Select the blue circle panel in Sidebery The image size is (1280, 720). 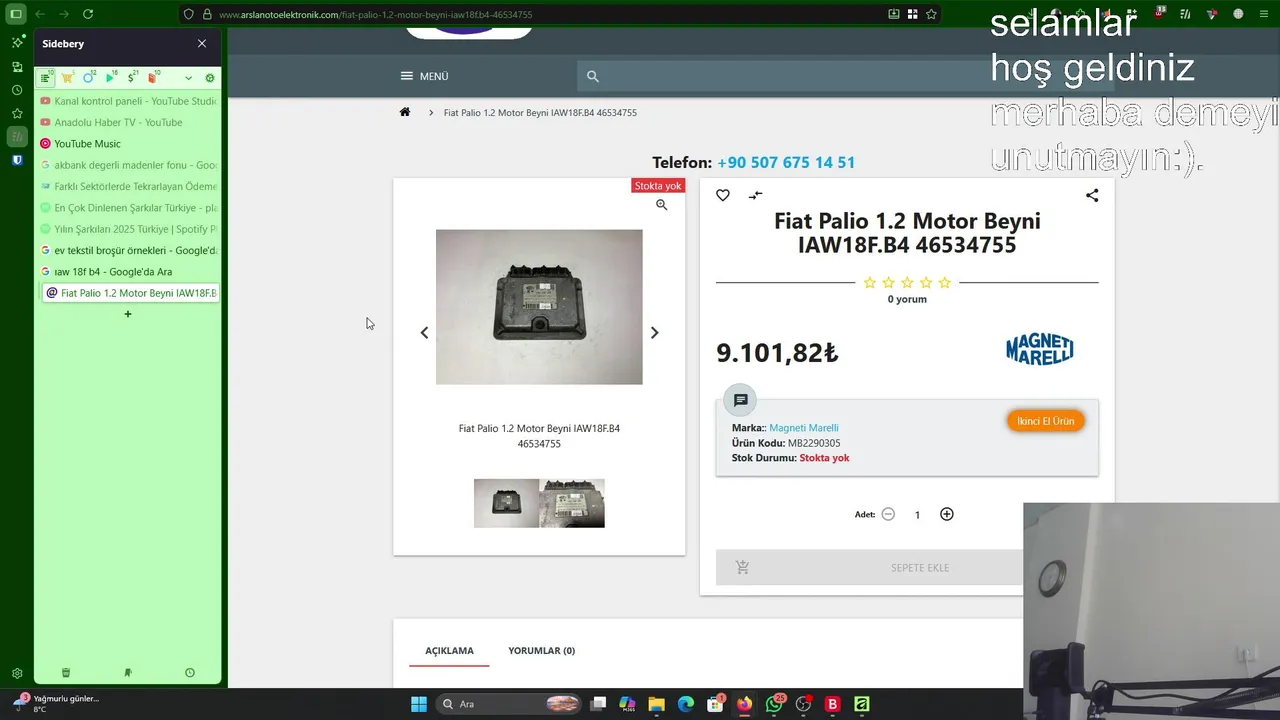(x=89, y=78)
